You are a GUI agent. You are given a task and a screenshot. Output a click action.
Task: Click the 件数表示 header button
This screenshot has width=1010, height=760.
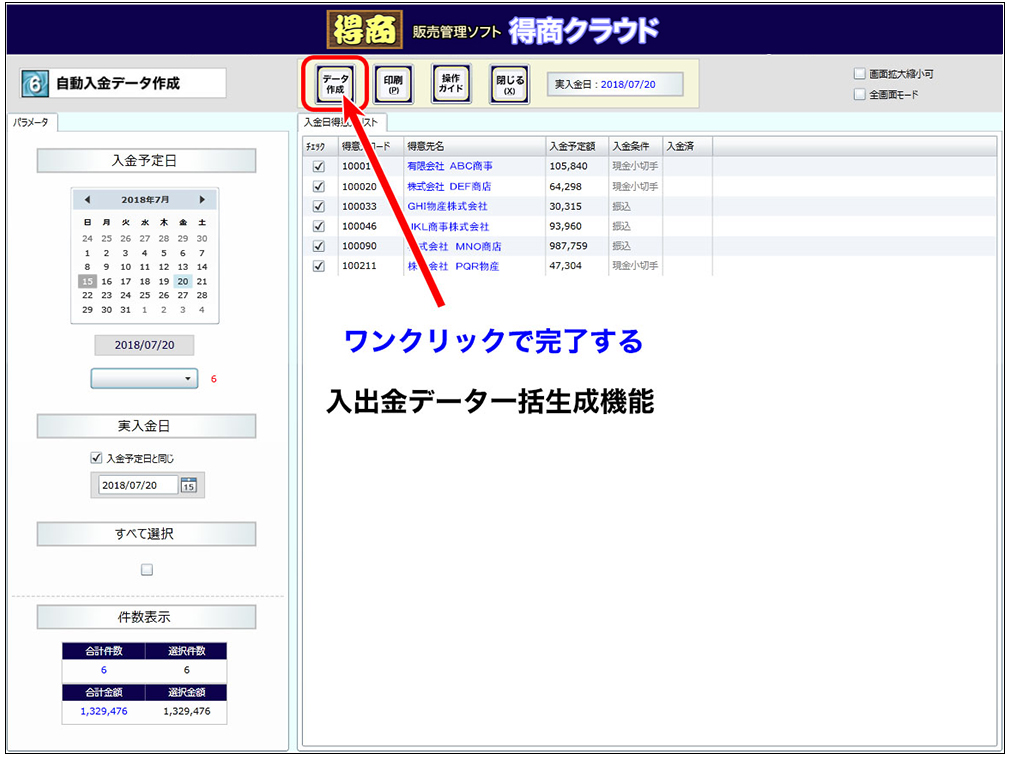[146, 617]
